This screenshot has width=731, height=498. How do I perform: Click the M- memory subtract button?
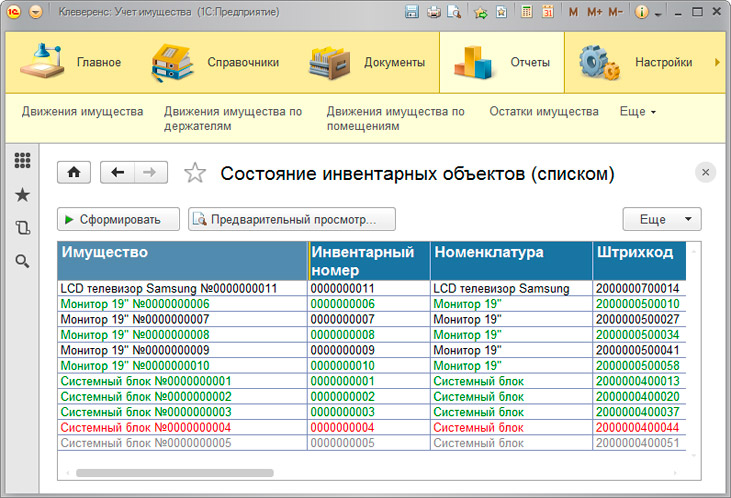(615, 12)
